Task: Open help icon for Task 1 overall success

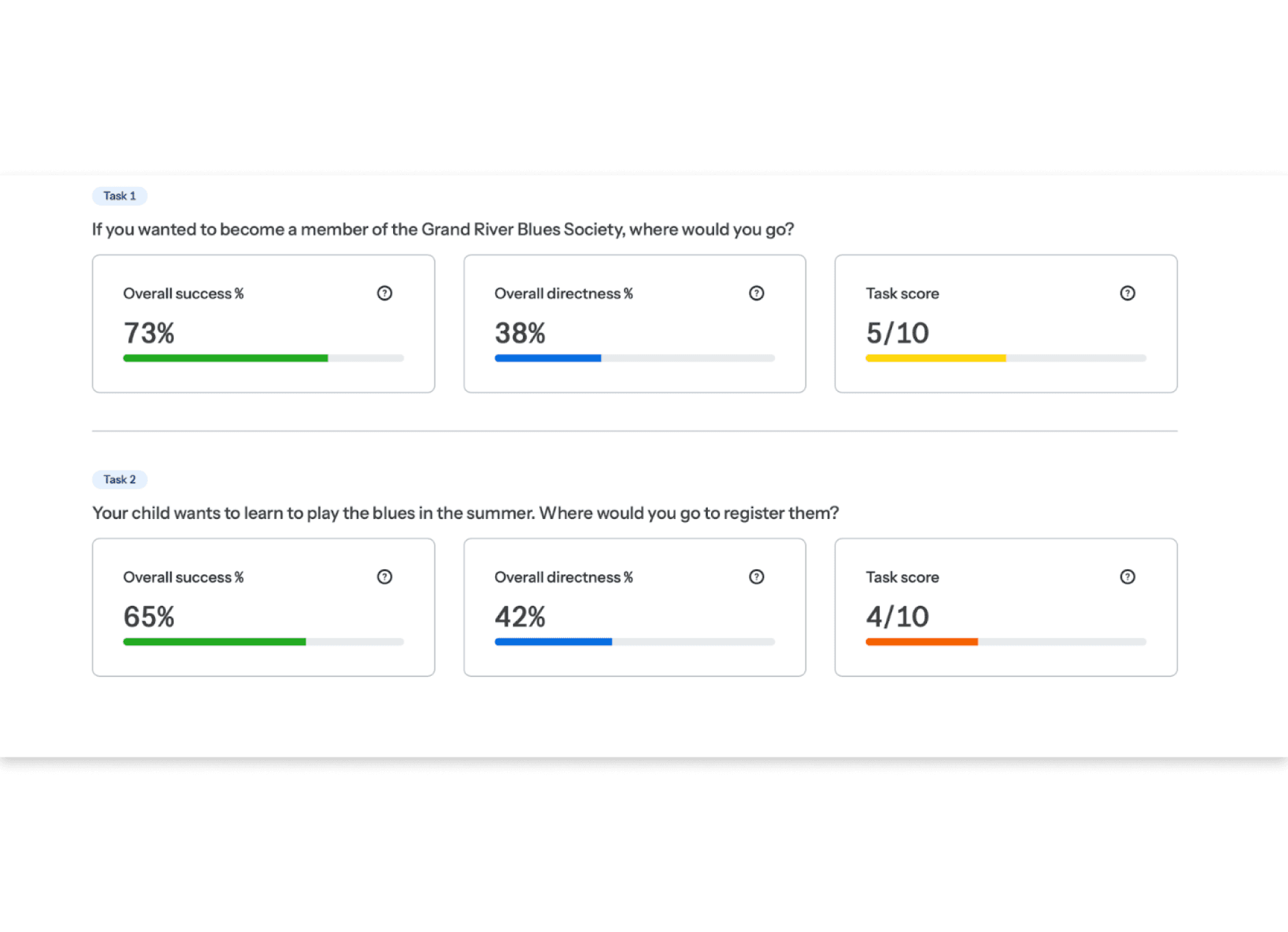Action: [384, 293]
